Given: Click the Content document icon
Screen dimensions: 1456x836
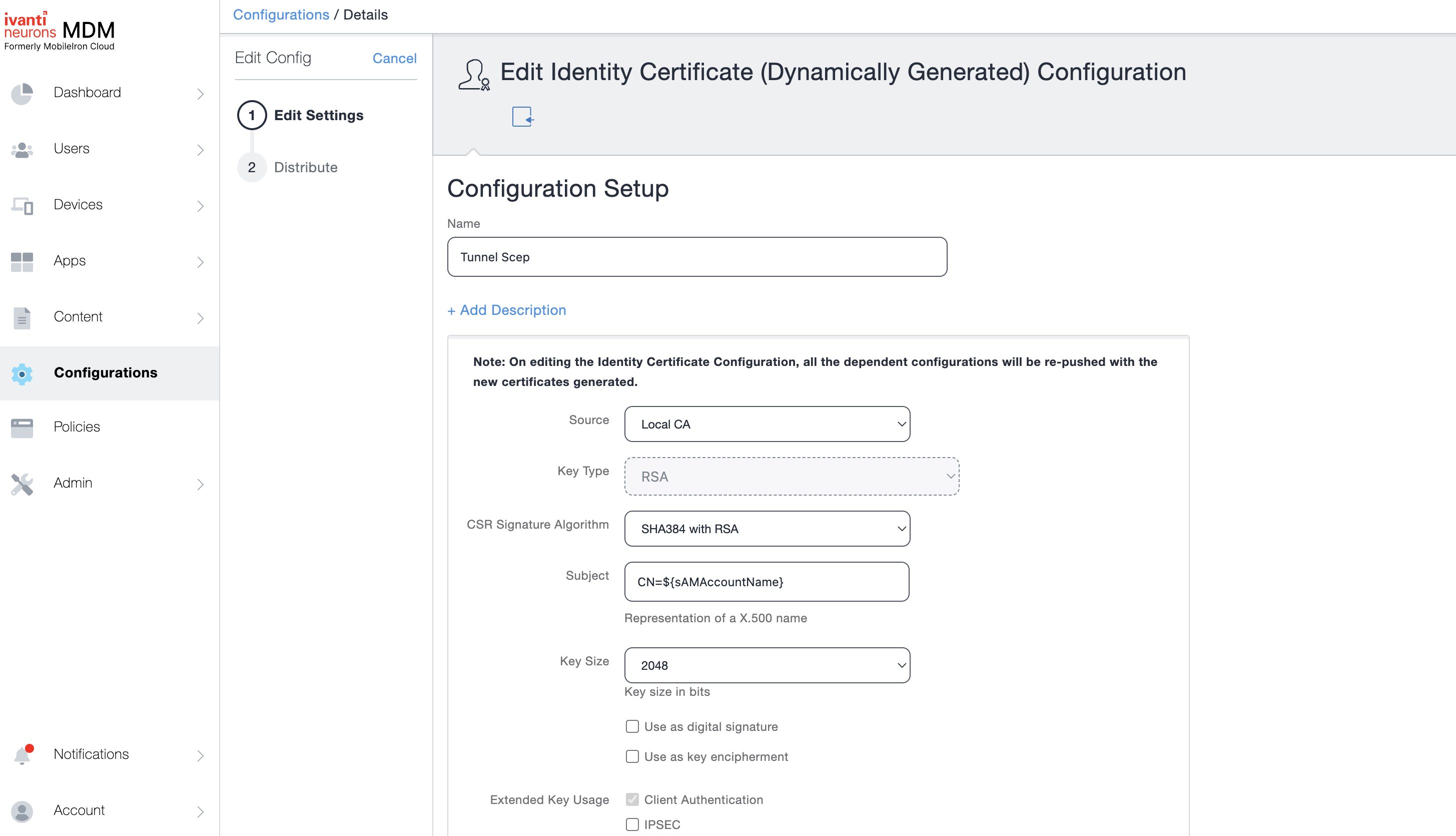Looking at the screenshot, I should 22,317.
